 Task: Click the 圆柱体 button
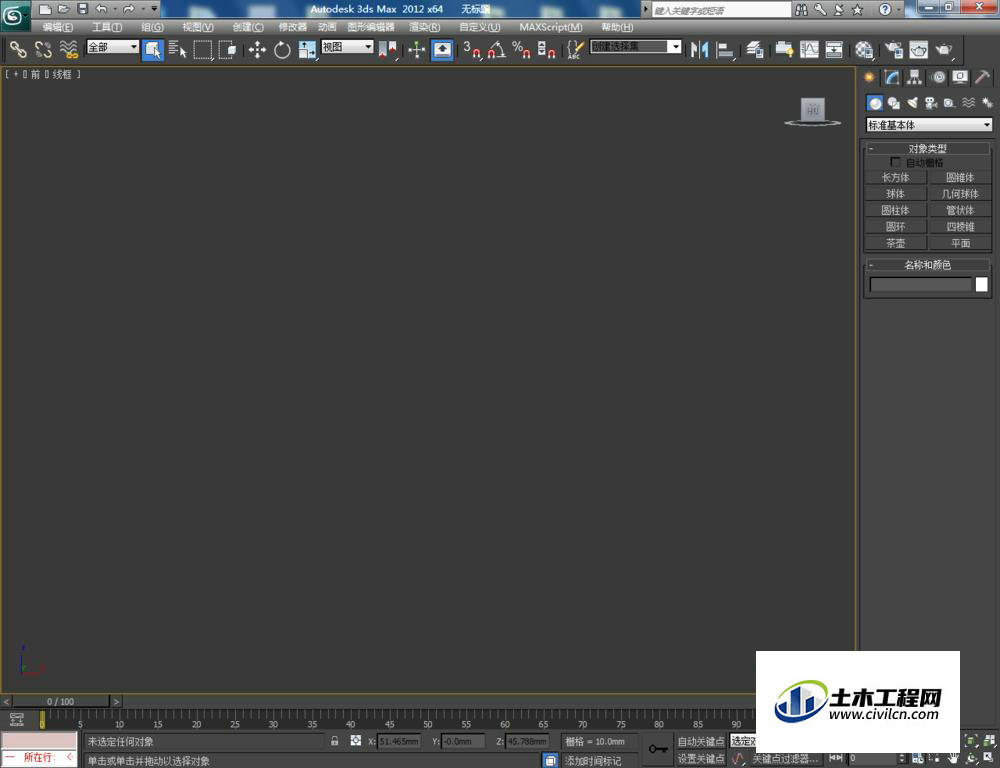click(x=895, y=210)
